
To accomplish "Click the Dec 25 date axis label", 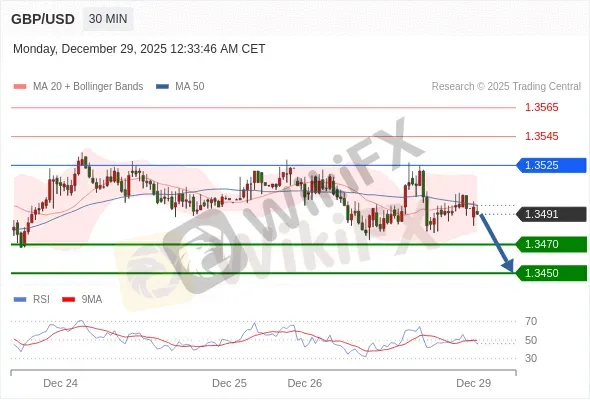I will click(229, 383).
